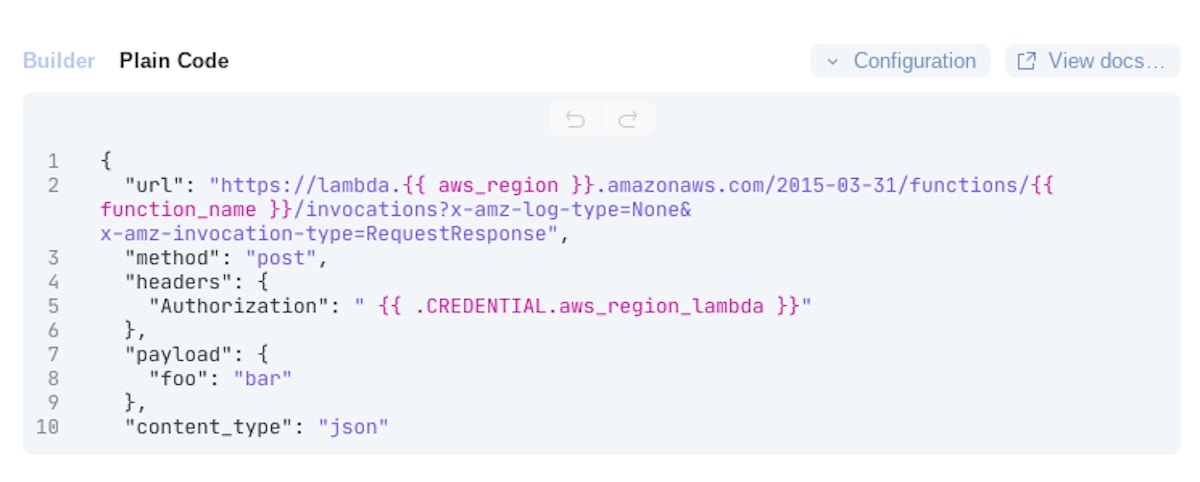The height and width of the screenshot is (482, 1200).
Task: Click the "payload" key in the editor
Action: pyautogui.click(x=167, y=354)
